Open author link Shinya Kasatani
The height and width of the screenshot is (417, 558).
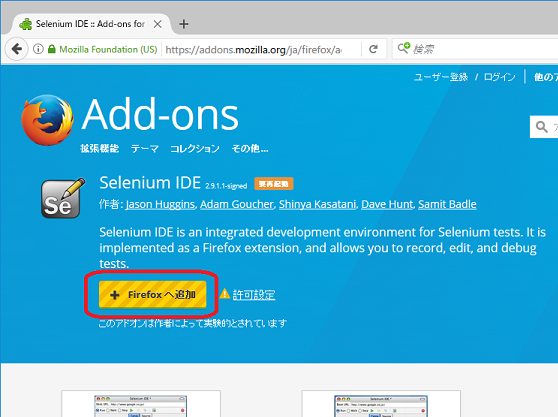coord(317,204)
